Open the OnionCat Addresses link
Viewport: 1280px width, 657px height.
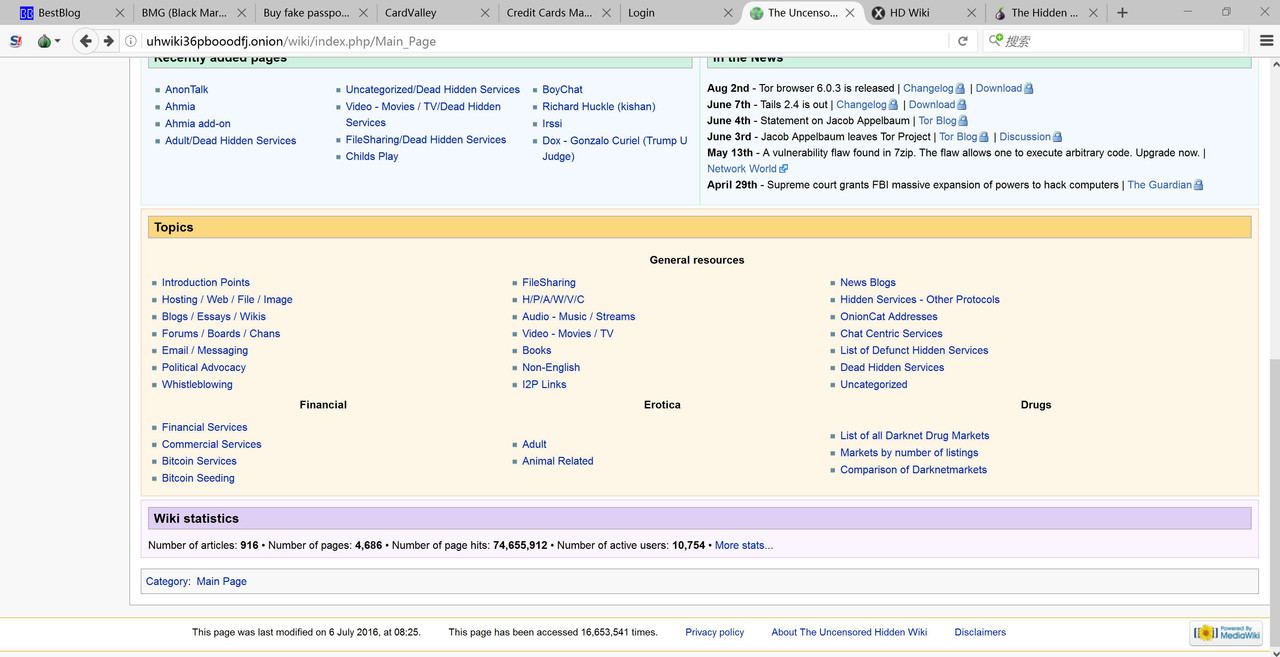[888, 317]
